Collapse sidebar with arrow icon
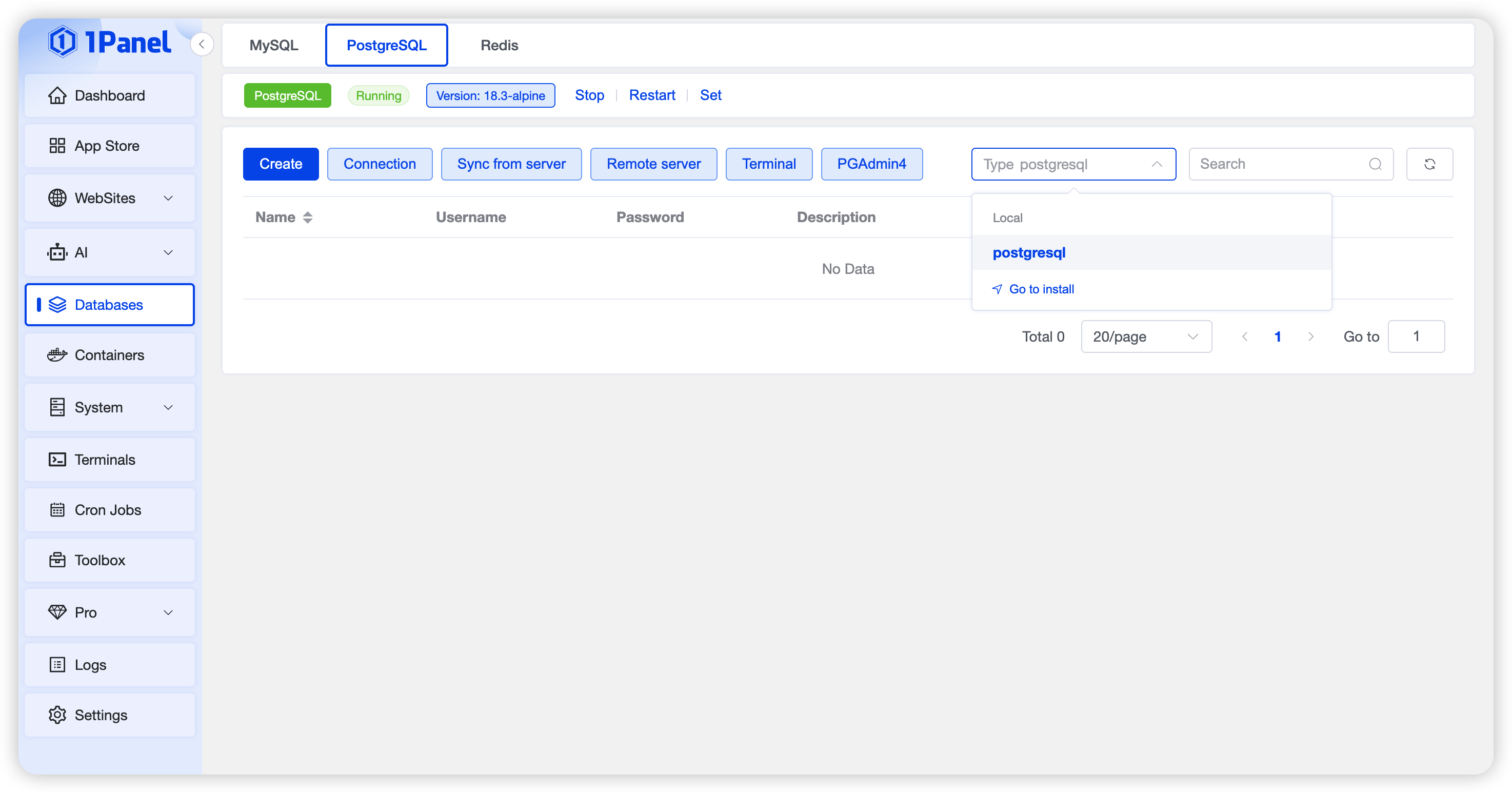Viewport: 1512px width, 793px height. [202, 45]
